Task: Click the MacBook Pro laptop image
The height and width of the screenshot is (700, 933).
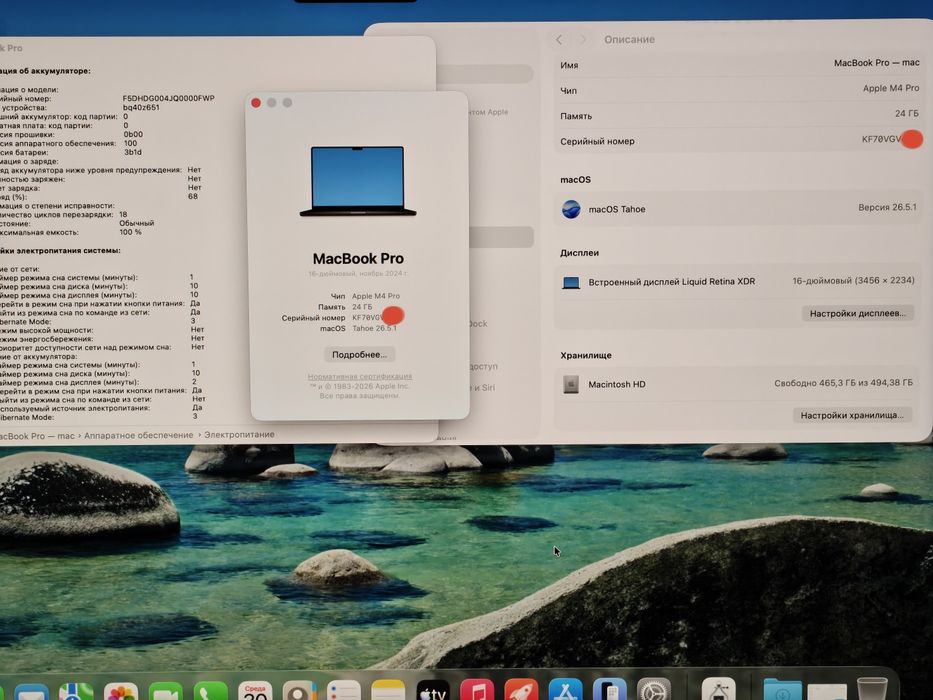Action: click(358, 181)
